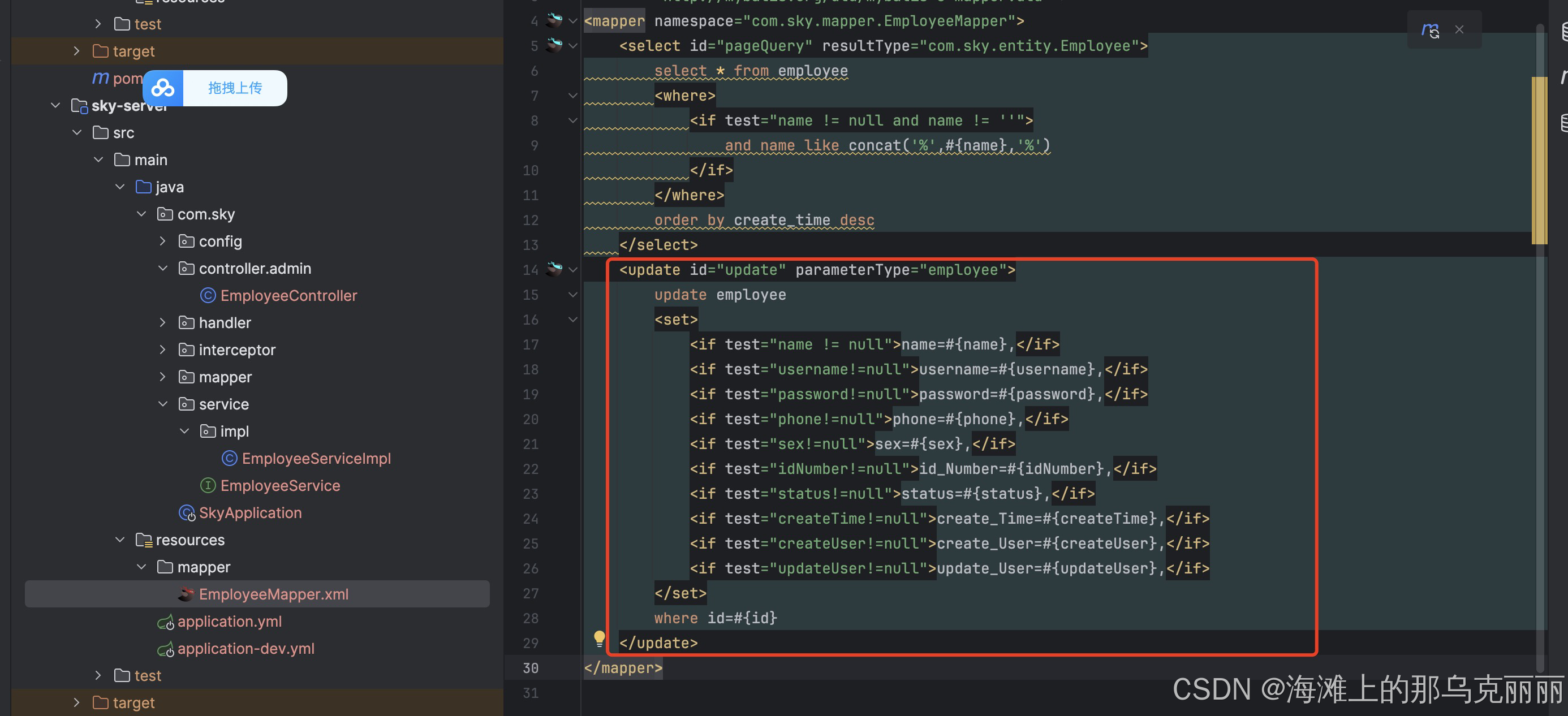Screen dimensions: 1568x716
Task: Fold the set block on line 16
Action: (x=573, y=319)
